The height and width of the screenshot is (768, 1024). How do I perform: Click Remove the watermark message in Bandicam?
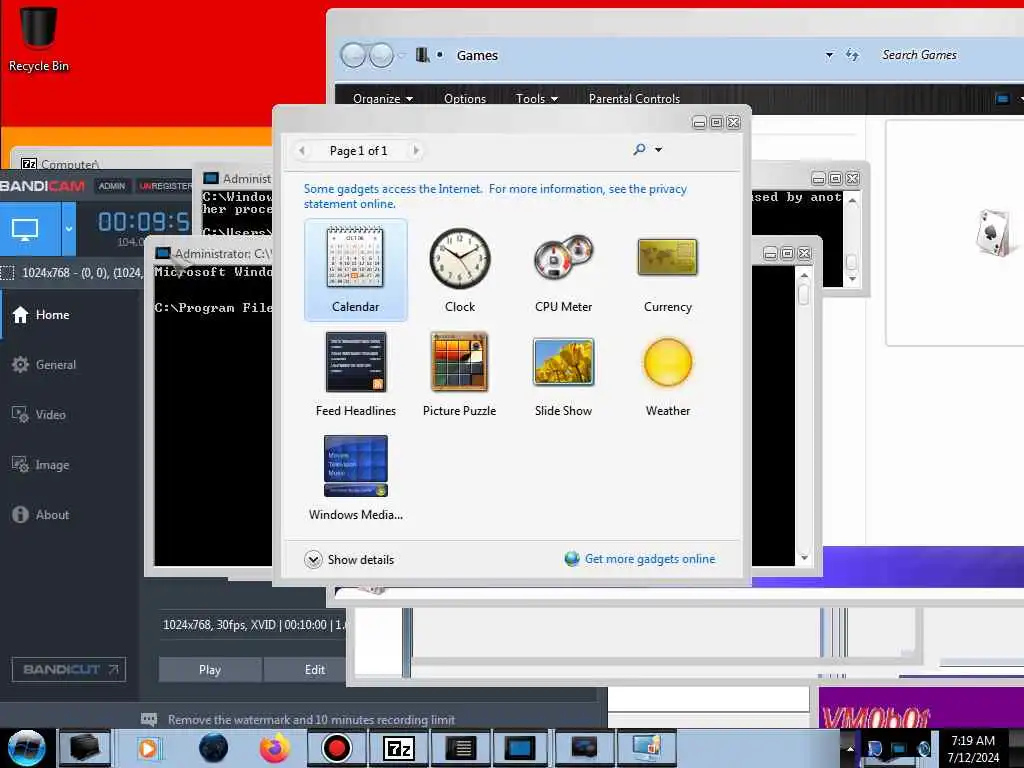pyautogui.click(x=311, y=720)
